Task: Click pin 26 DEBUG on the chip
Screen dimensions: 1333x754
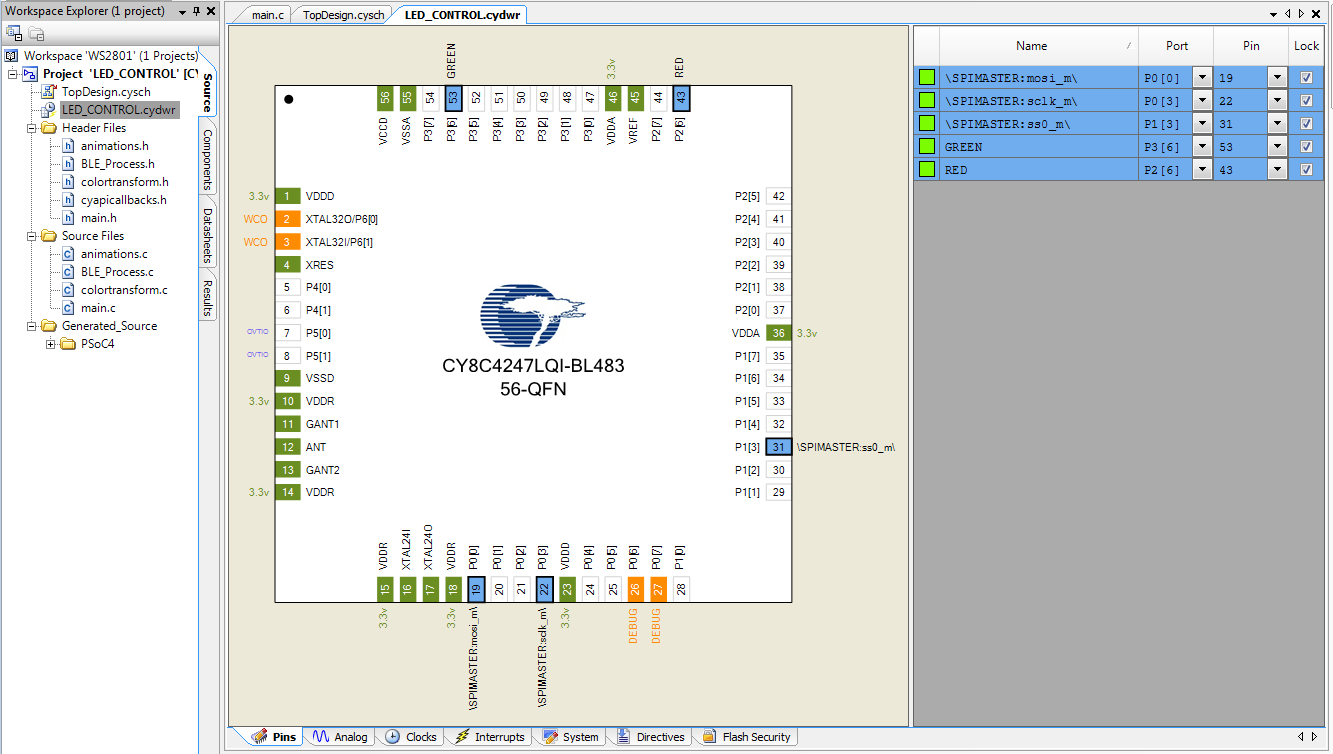Action: [x=635, y=590]
